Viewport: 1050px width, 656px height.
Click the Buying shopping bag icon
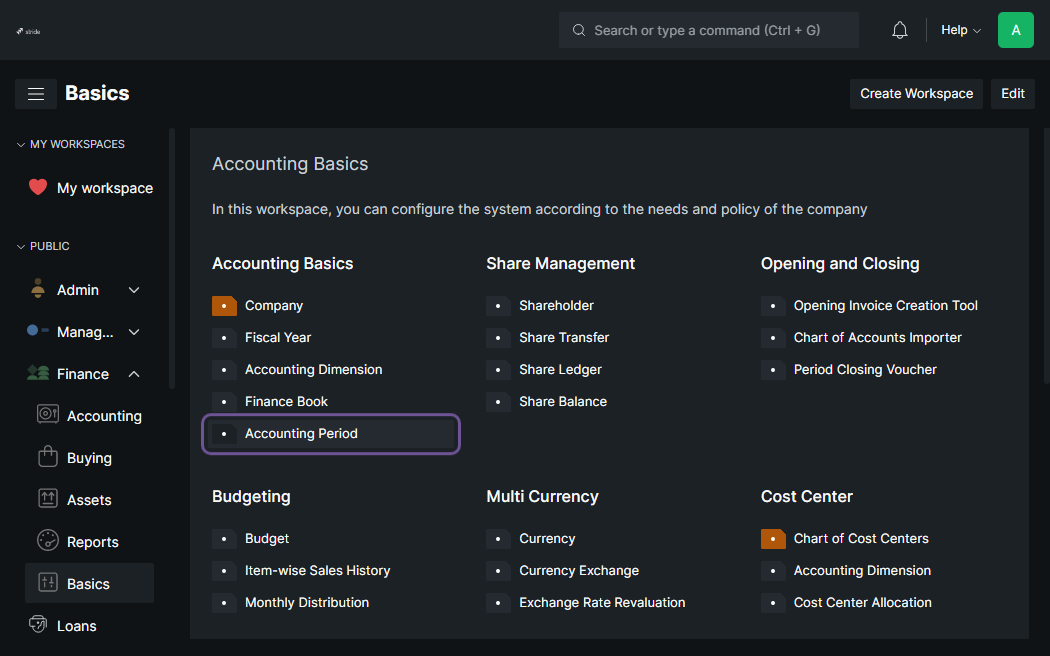tap(48, 457)
